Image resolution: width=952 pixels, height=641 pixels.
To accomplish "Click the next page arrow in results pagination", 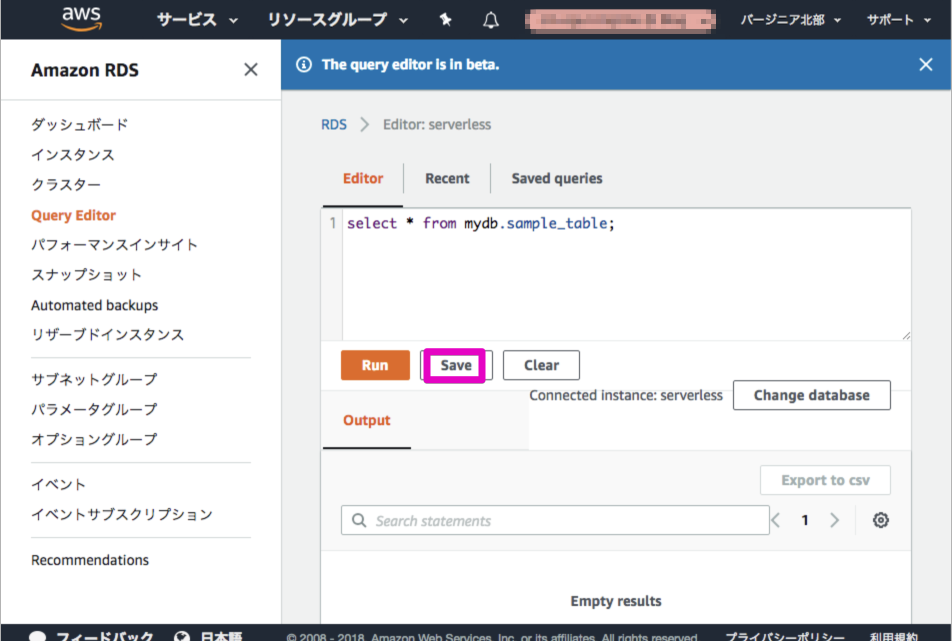I will (834, 520).
